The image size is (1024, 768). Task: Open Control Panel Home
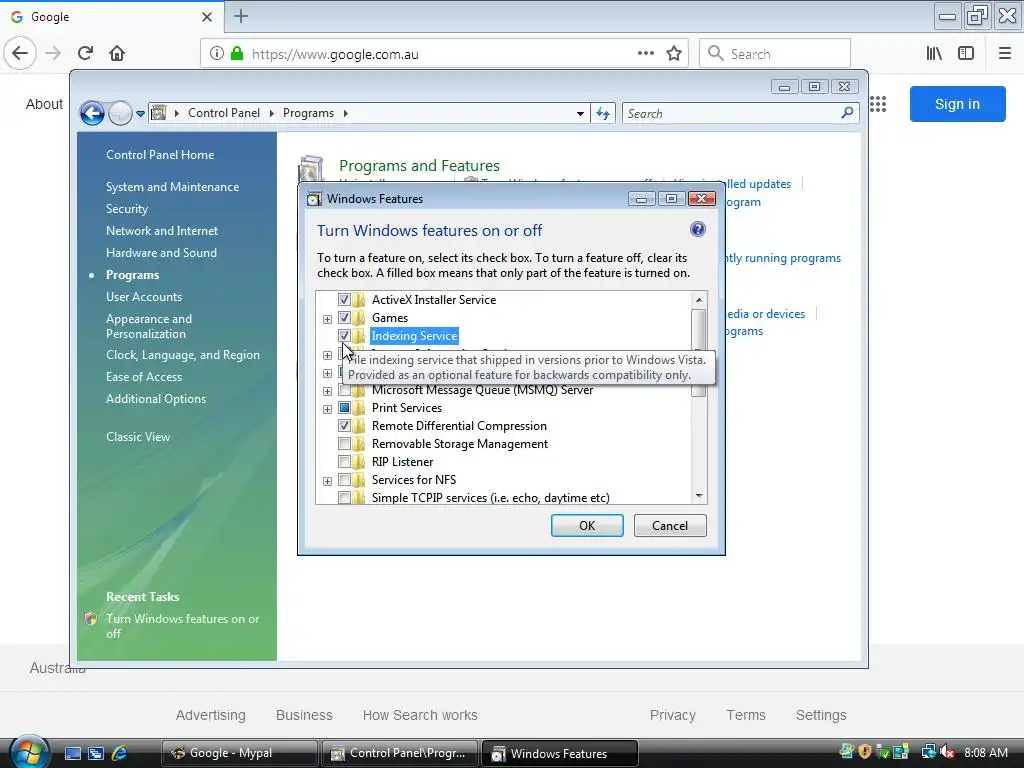coord(160,155)
